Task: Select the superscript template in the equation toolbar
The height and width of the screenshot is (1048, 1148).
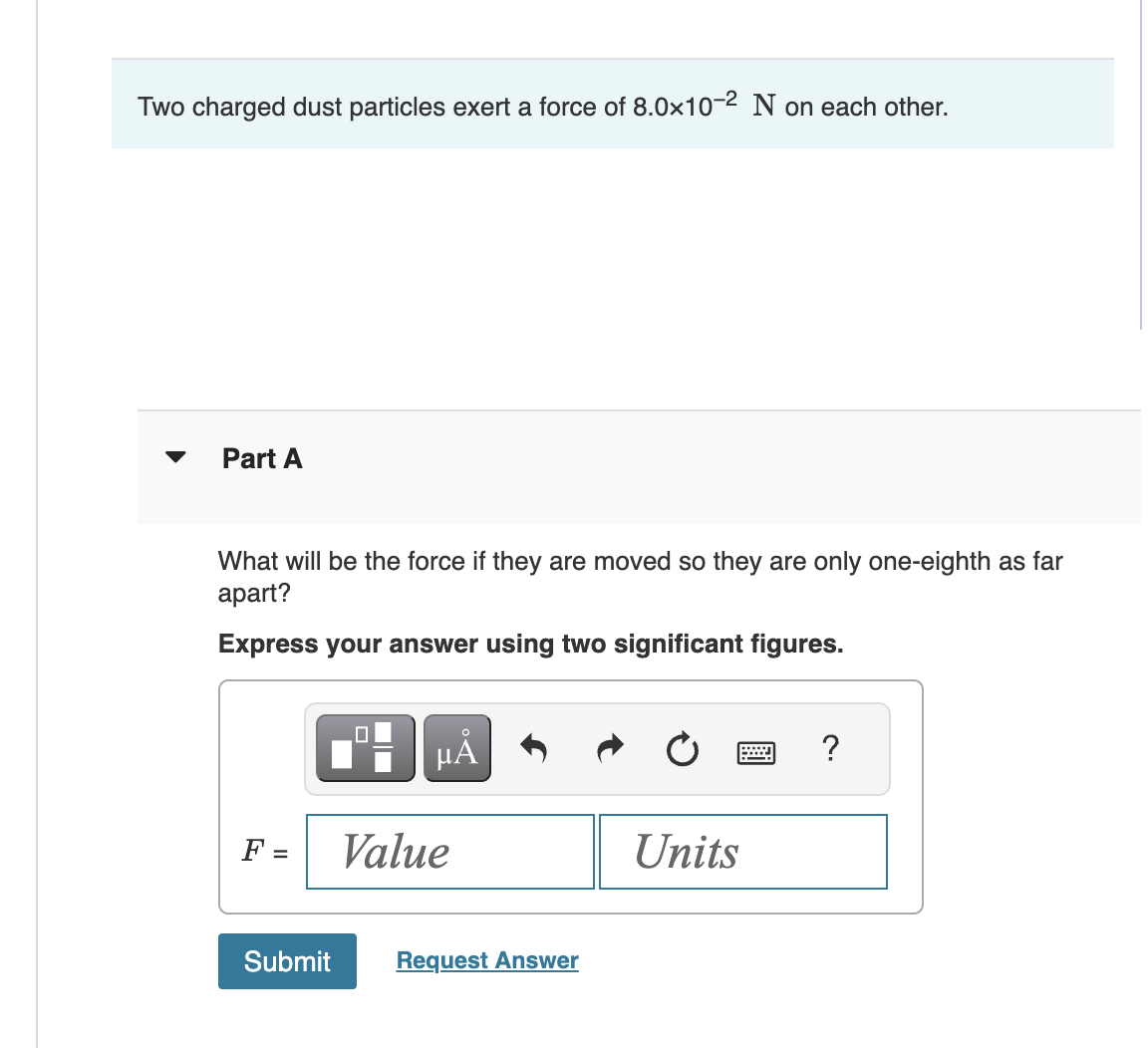Action: [x=365, y=747]
